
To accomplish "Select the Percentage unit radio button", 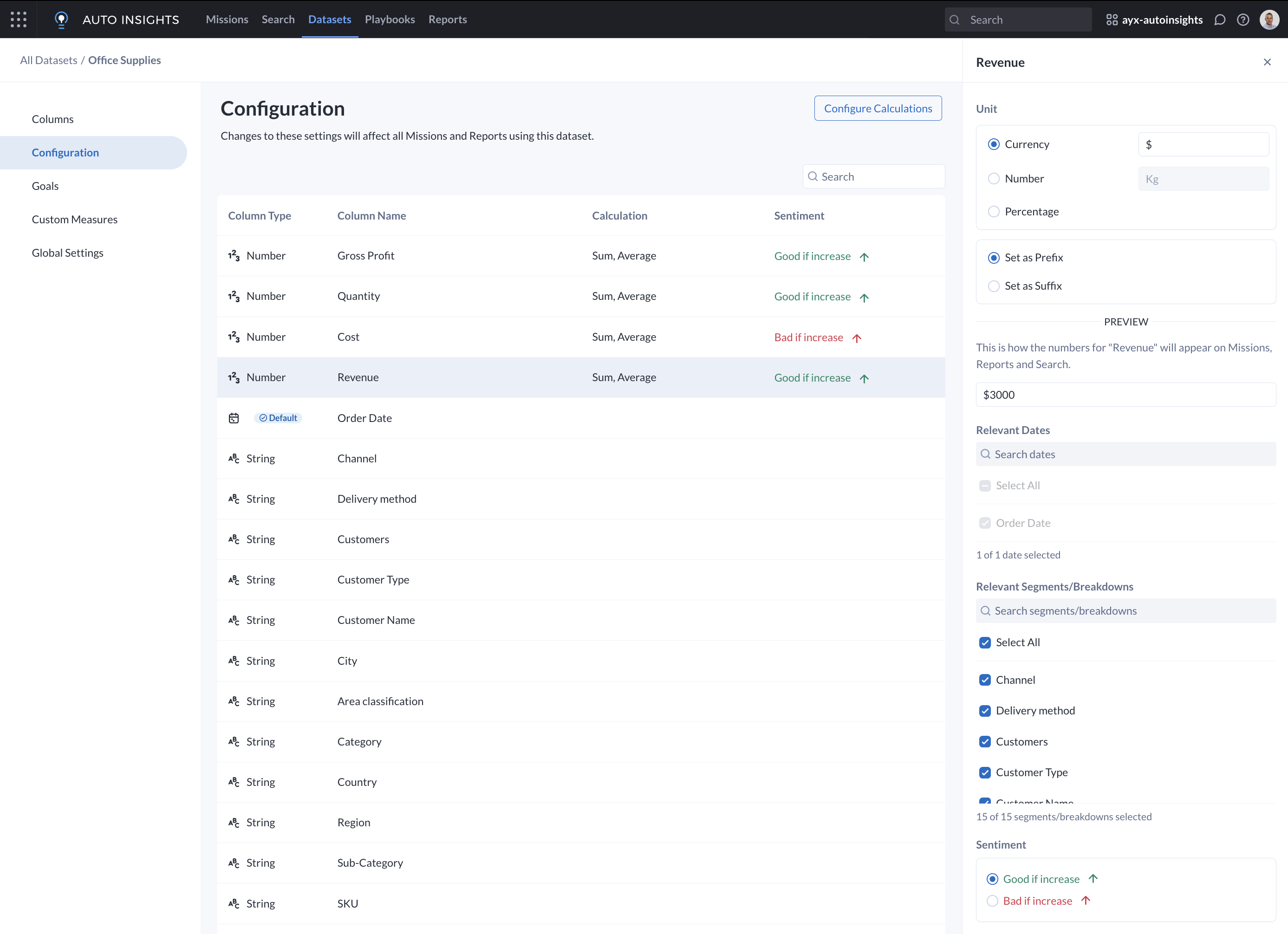I will (993, 212).
